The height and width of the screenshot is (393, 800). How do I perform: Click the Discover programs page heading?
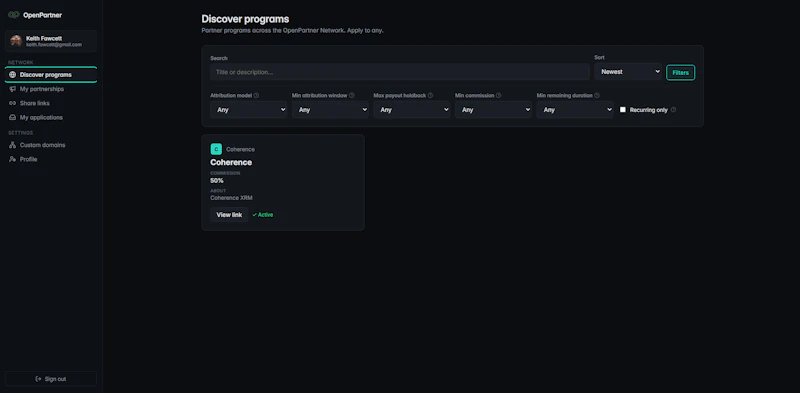click(x=245, y=19)
